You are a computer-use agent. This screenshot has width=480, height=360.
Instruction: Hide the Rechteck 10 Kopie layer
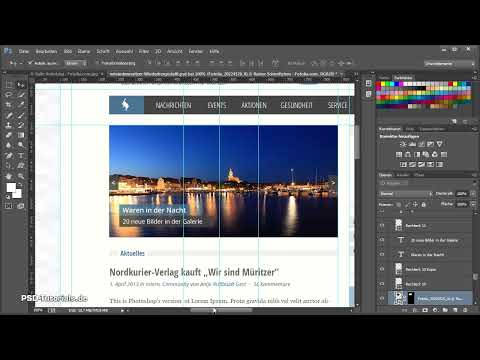point(382,269)
